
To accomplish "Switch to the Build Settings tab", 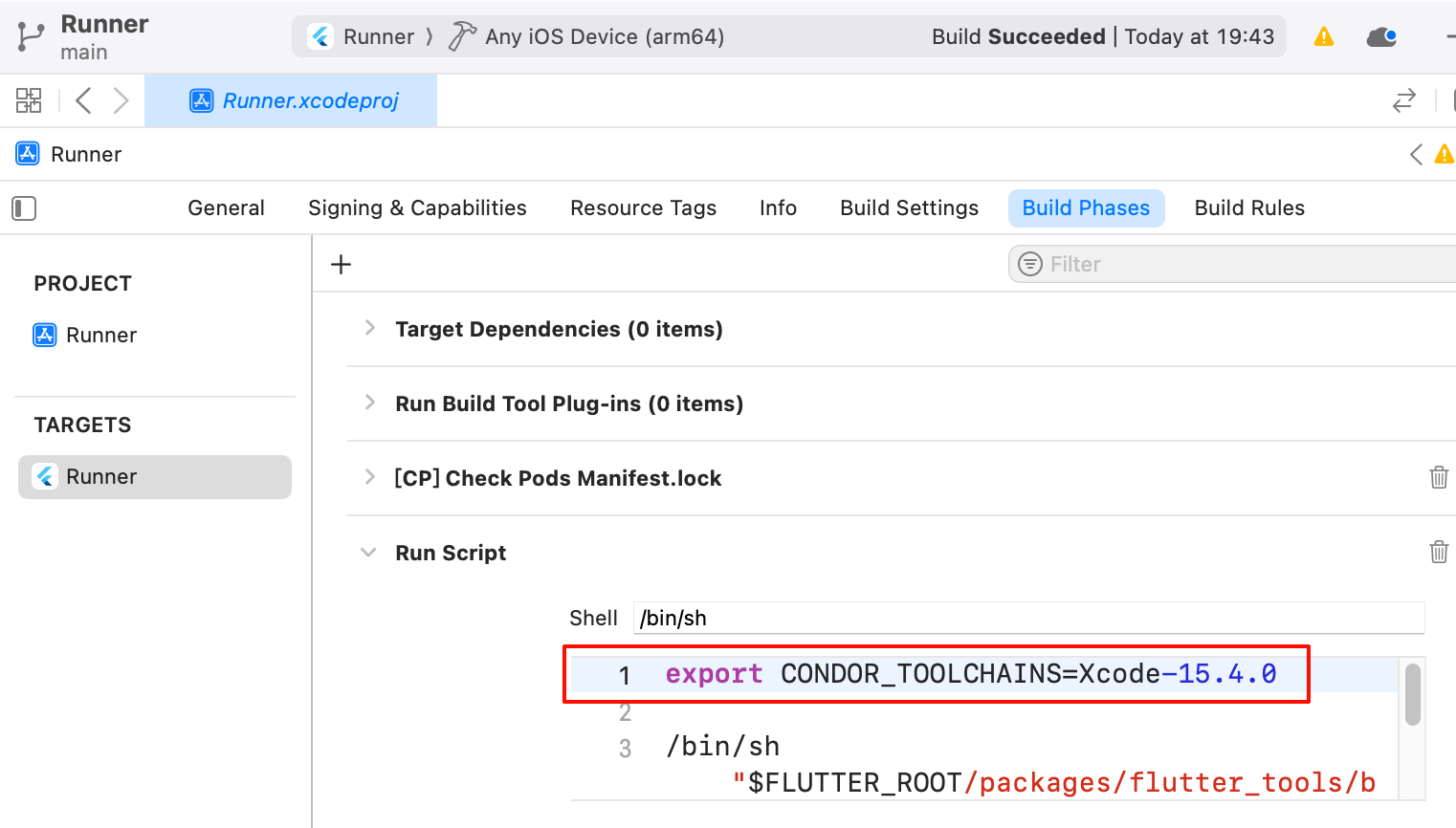I will tap(909, 208).
